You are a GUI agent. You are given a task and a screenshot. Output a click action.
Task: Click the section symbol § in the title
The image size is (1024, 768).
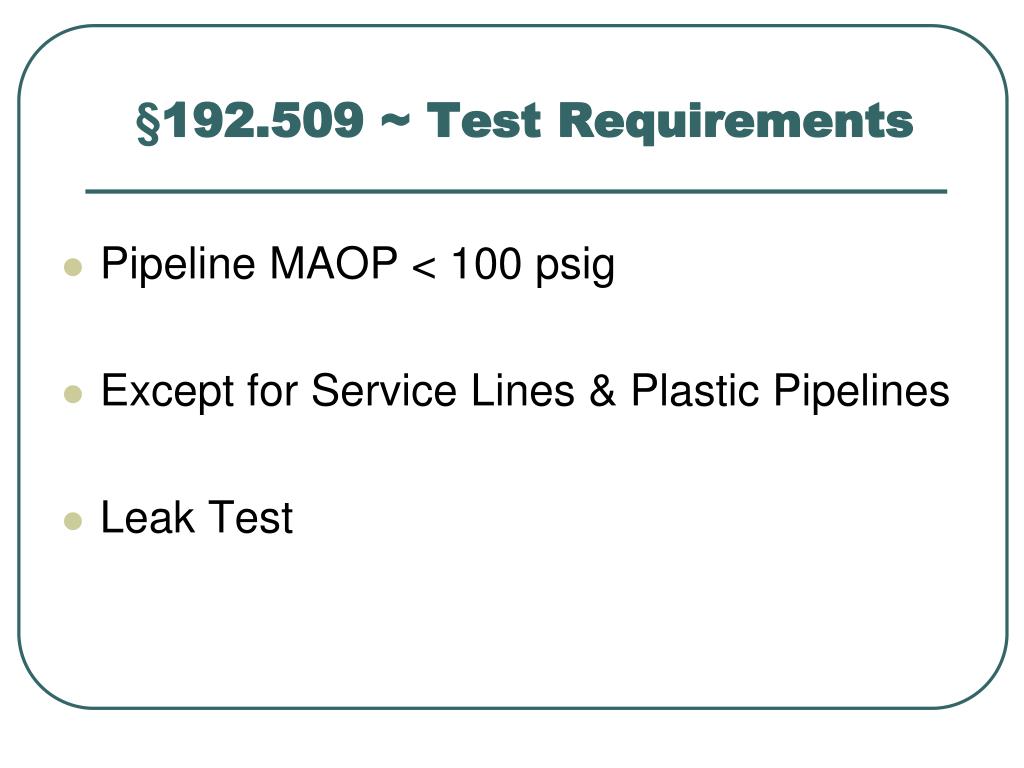point(148,122)
